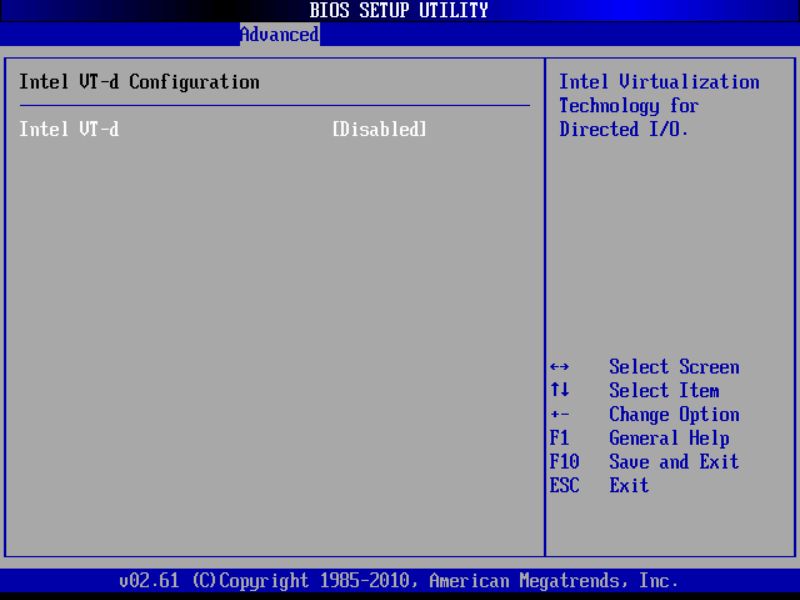Open the Disabled value selector for Intel VT-d
The height and width of the screenshot is (600, 800).
[378, 129]
